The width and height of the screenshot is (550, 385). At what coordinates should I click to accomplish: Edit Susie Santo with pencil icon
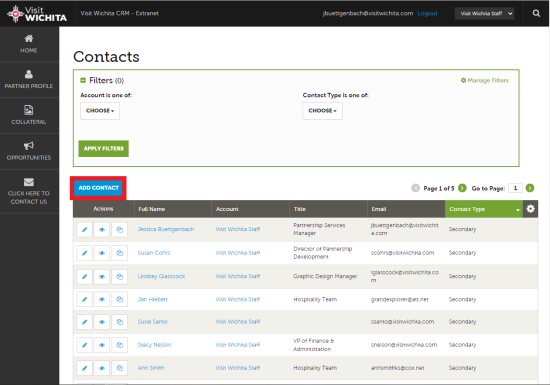[85, 322]
